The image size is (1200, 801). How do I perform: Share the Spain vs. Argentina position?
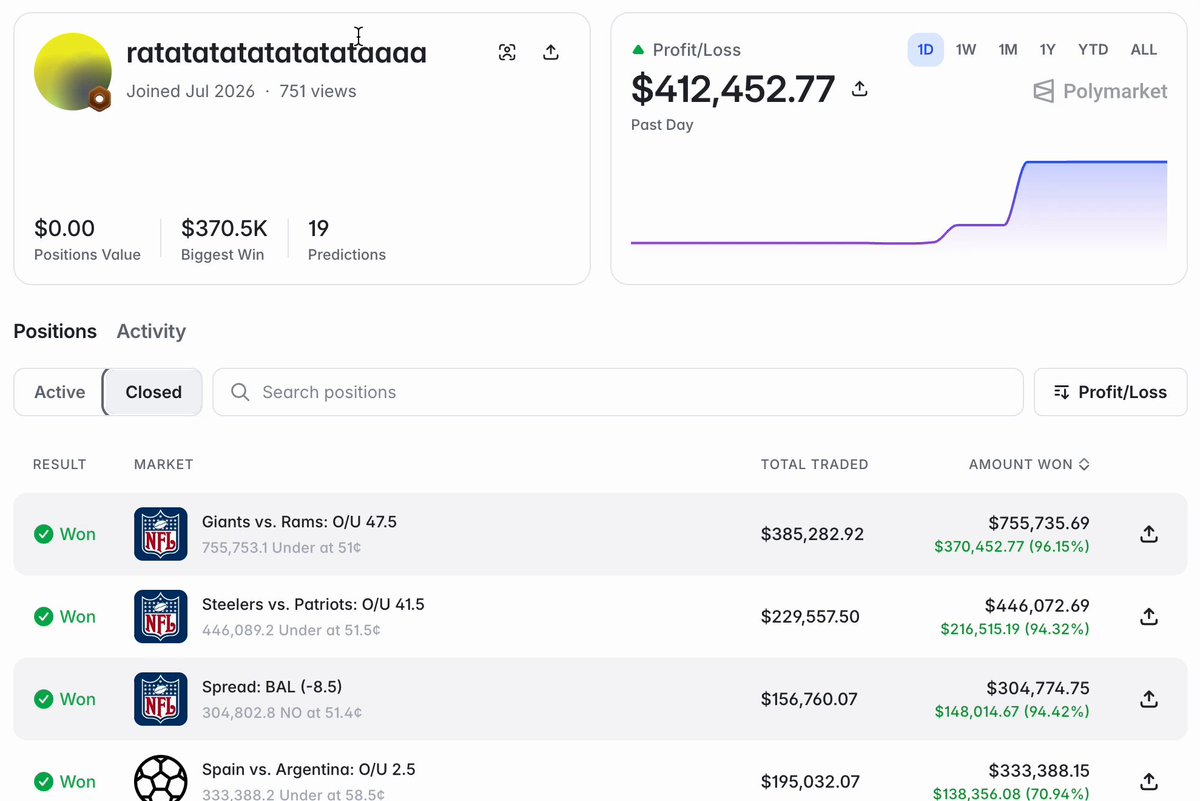tap(1149, 781)
